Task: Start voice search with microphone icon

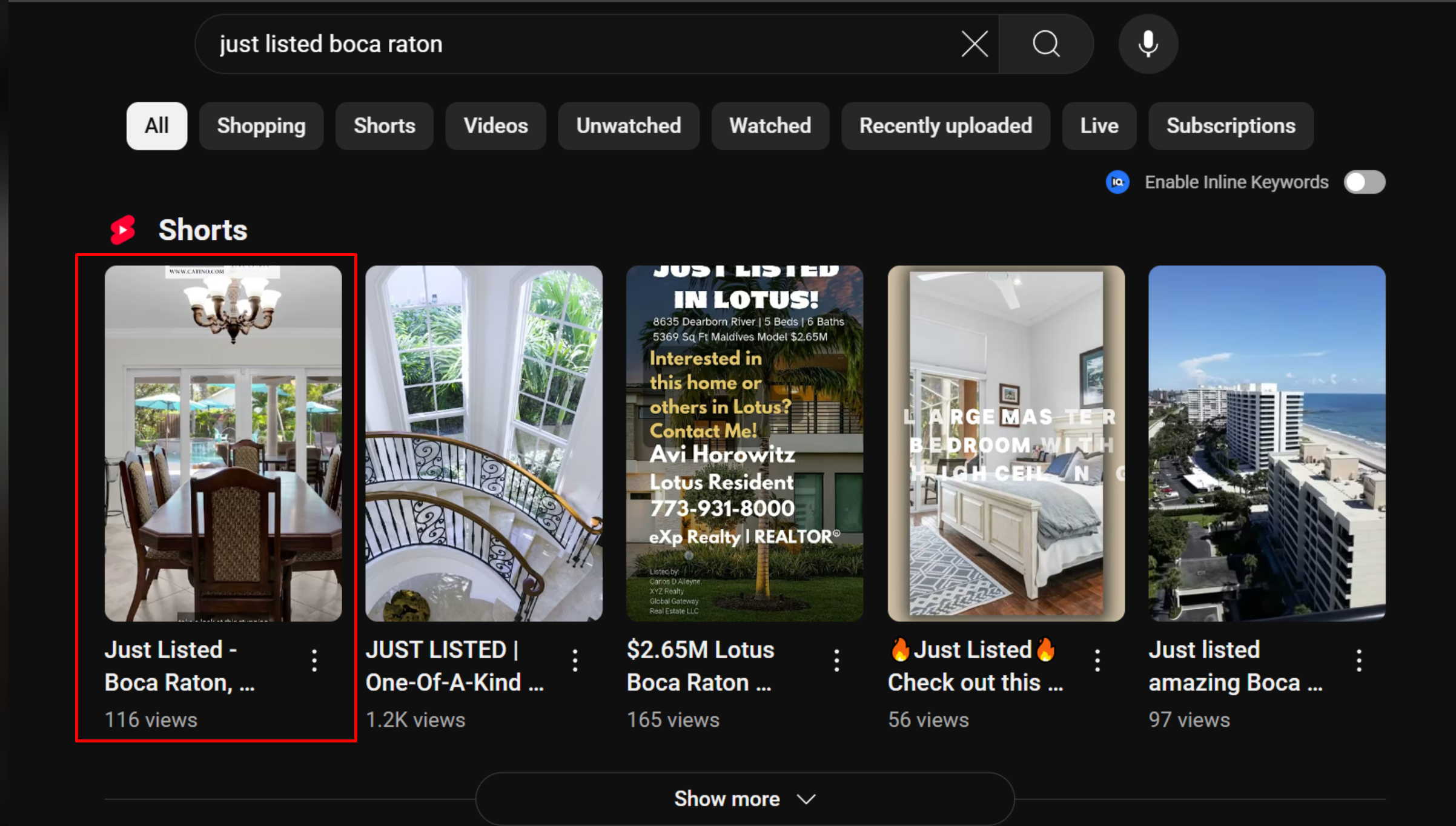Action: pos(1148,44)
